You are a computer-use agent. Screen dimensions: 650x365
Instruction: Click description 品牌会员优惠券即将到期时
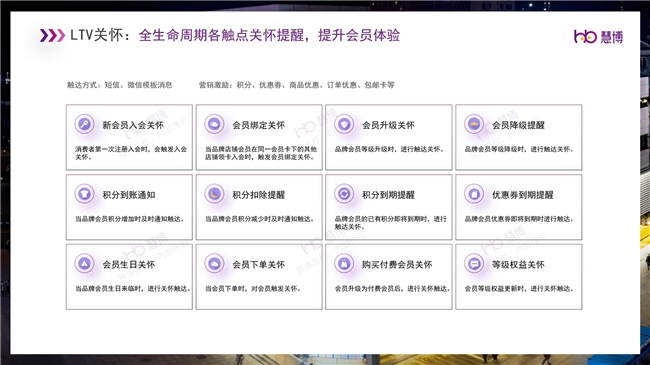coord(519,219)
